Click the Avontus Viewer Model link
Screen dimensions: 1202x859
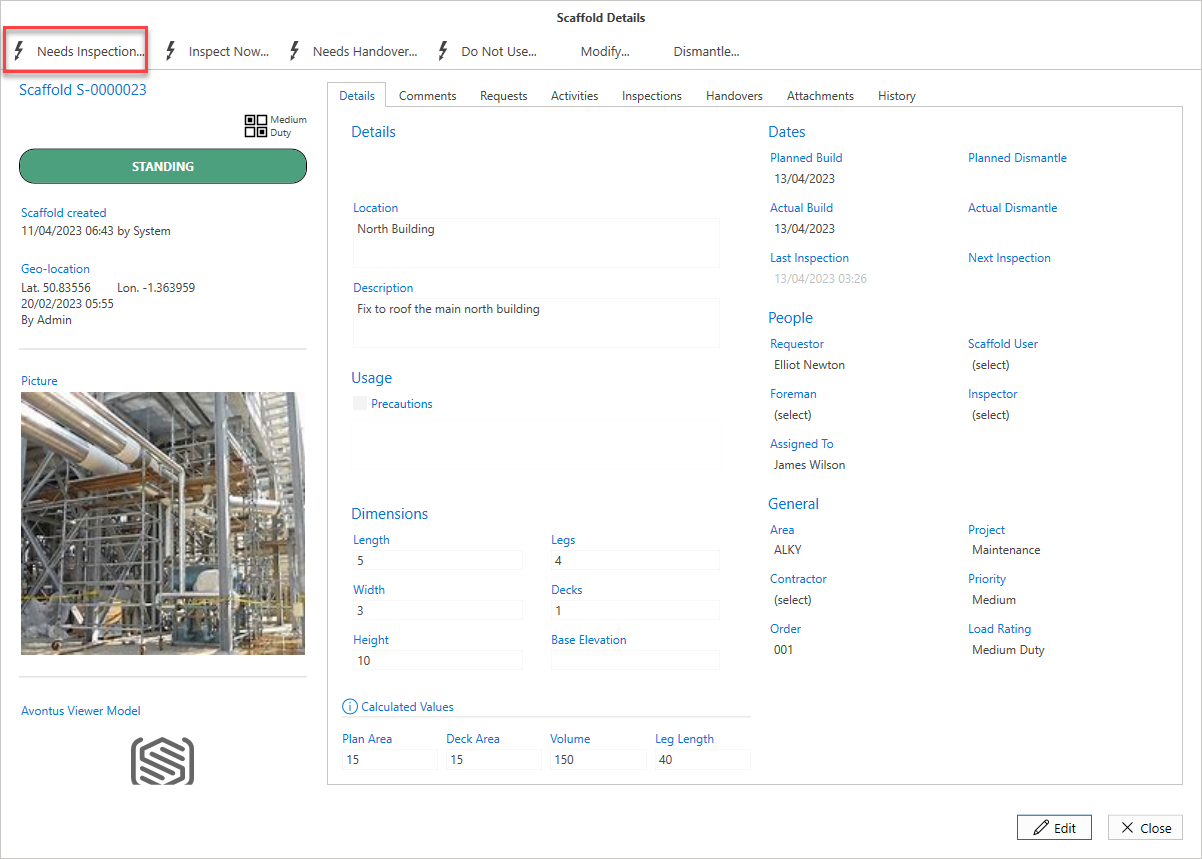pyautogui.click(x=81, y=711)
